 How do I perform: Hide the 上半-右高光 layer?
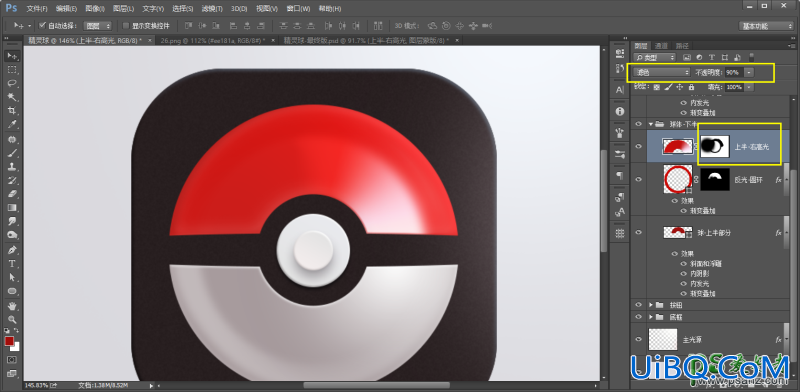coord(638,146)
